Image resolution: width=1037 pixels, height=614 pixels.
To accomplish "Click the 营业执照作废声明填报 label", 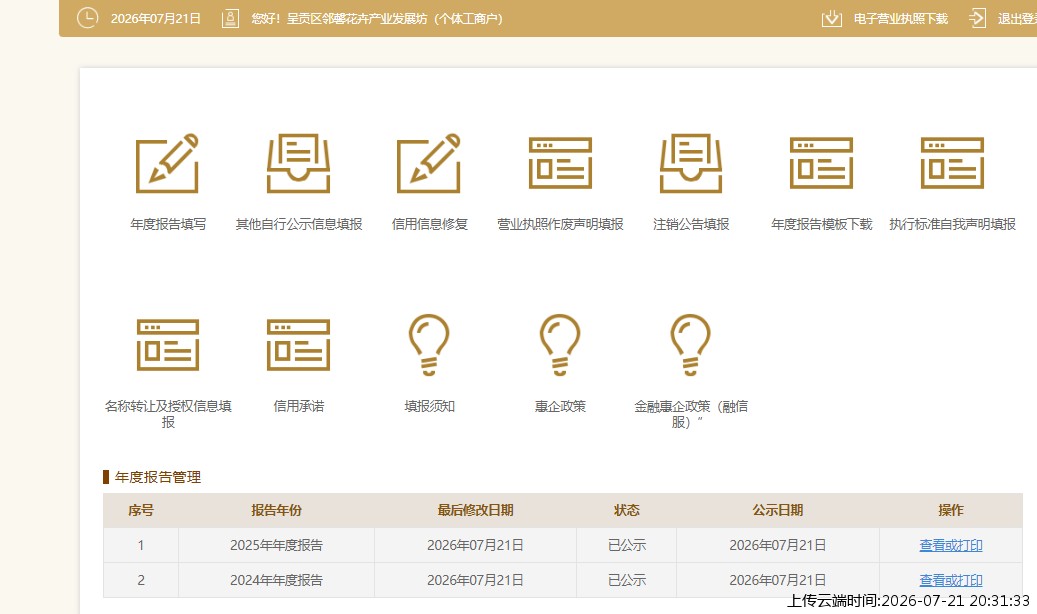I will (x=560, y=224).
